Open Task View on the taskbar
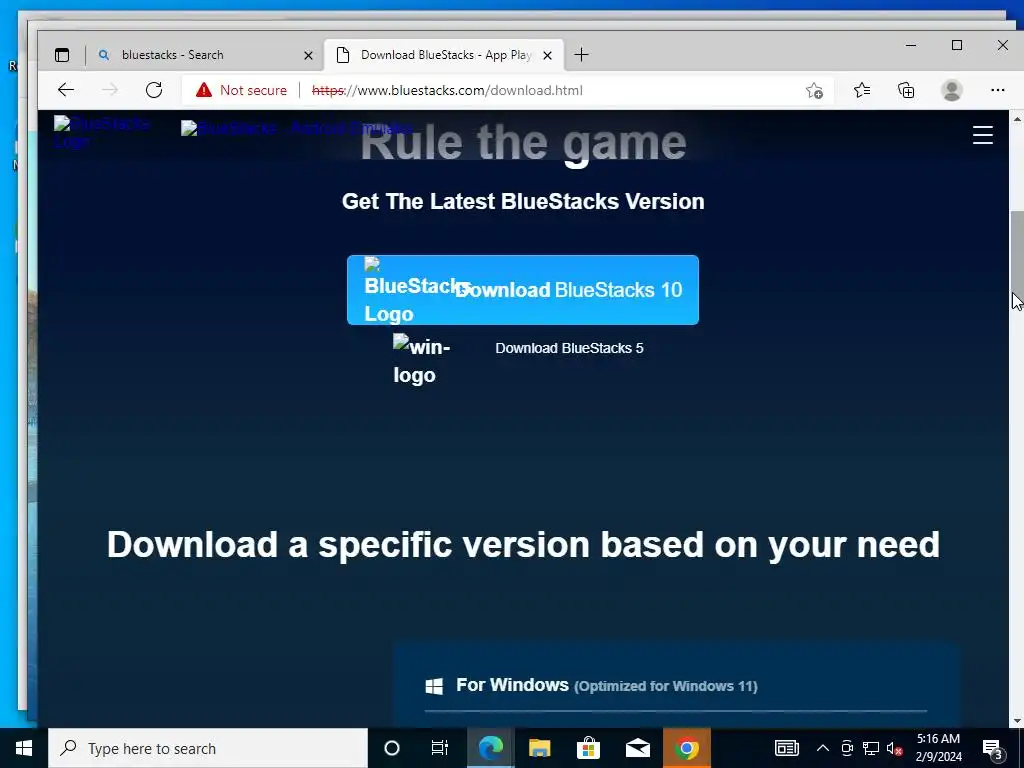 (440, 748)
